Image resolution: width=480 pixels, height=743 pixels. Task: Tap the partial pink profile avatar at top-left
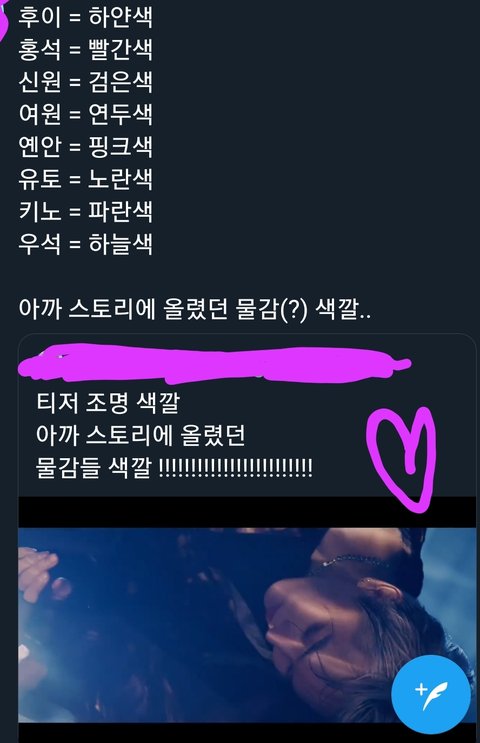(x=4, y=19)
